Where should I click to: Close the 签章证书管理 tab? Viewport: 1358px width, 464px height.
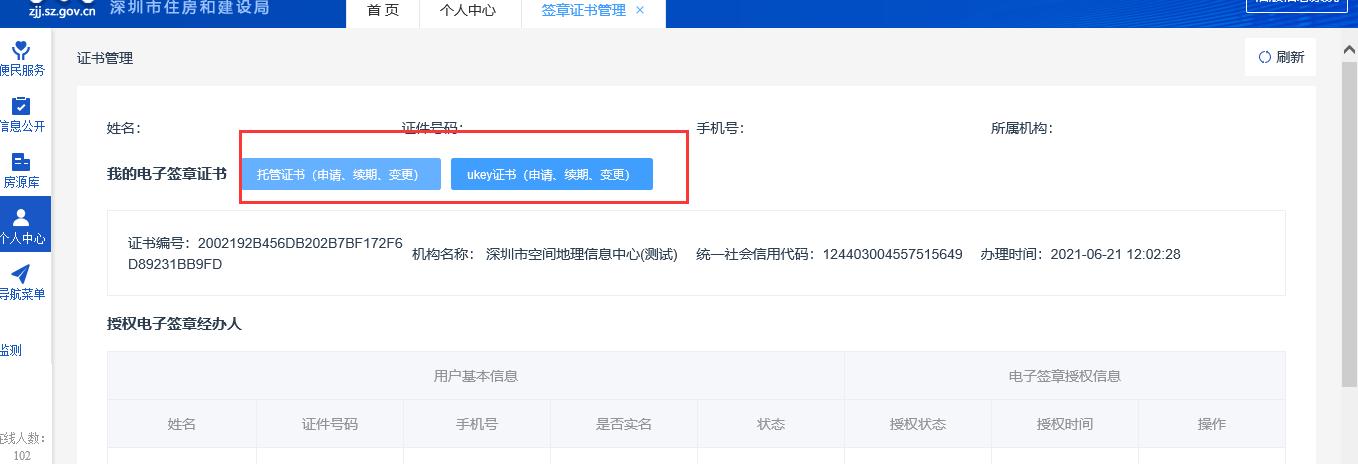click(640, 10)
